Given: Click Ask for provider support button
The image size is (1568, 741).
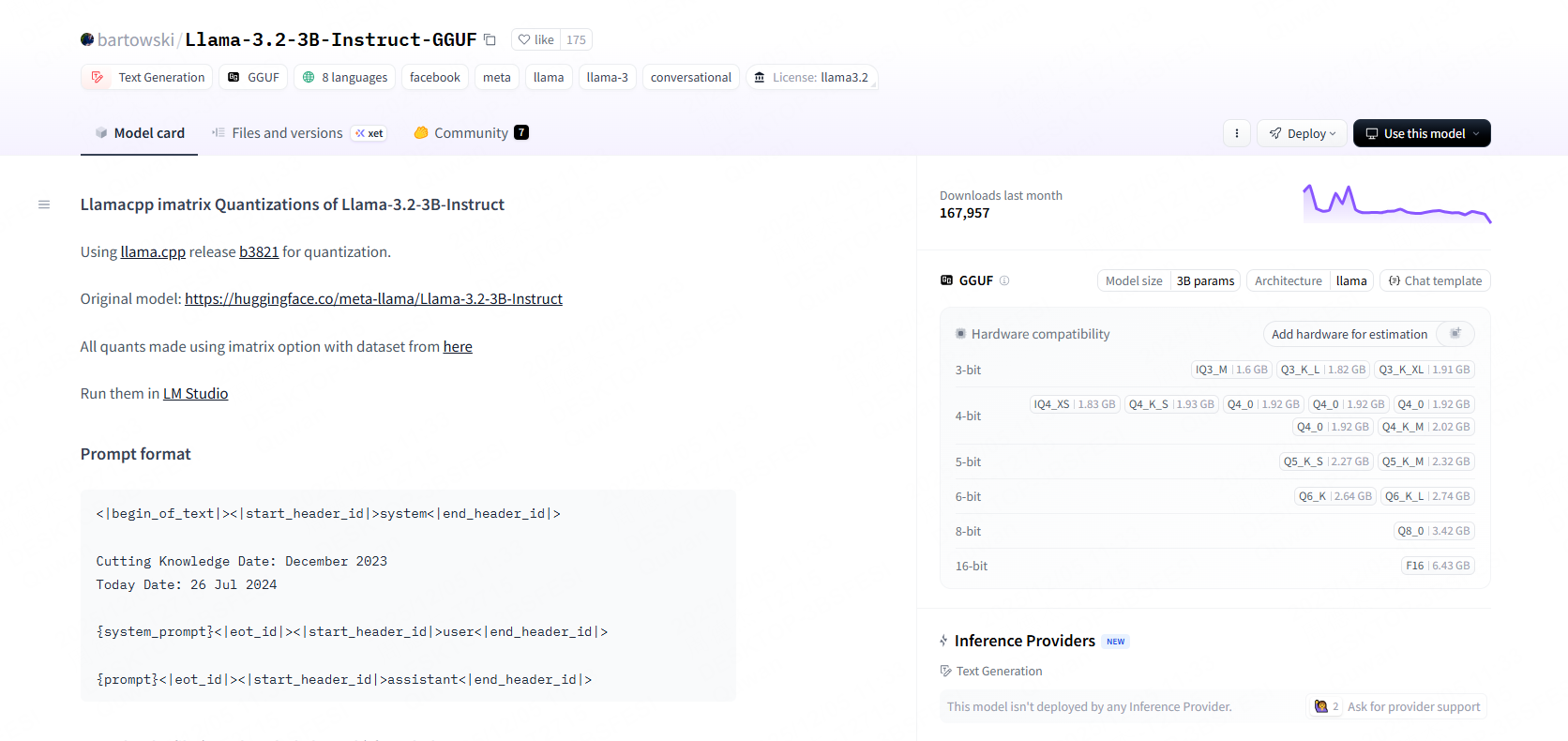Looking at the screenshot, I should (1397, 706).
